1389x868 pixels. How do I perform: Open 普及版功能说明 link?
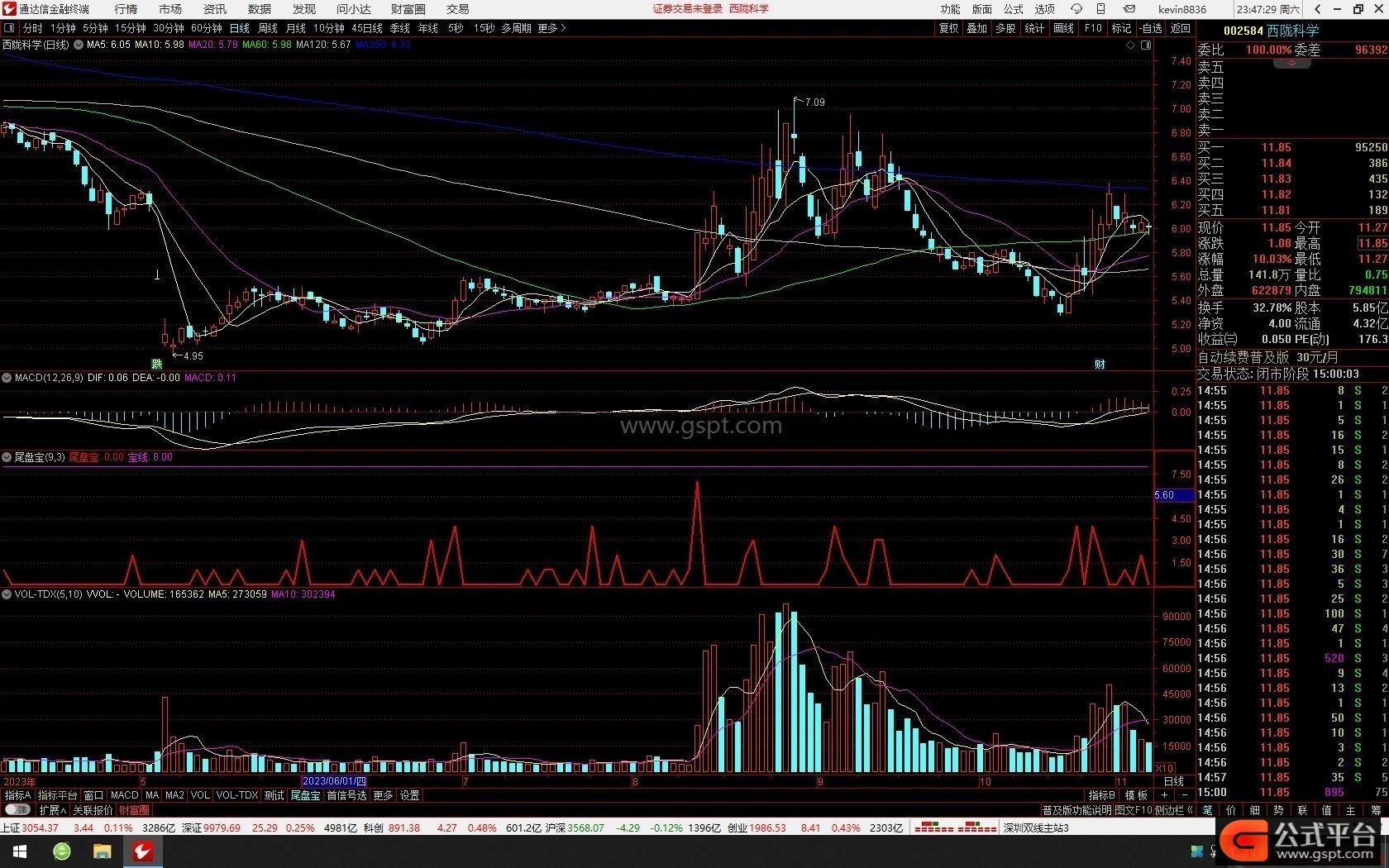(x=1076, y=810)
